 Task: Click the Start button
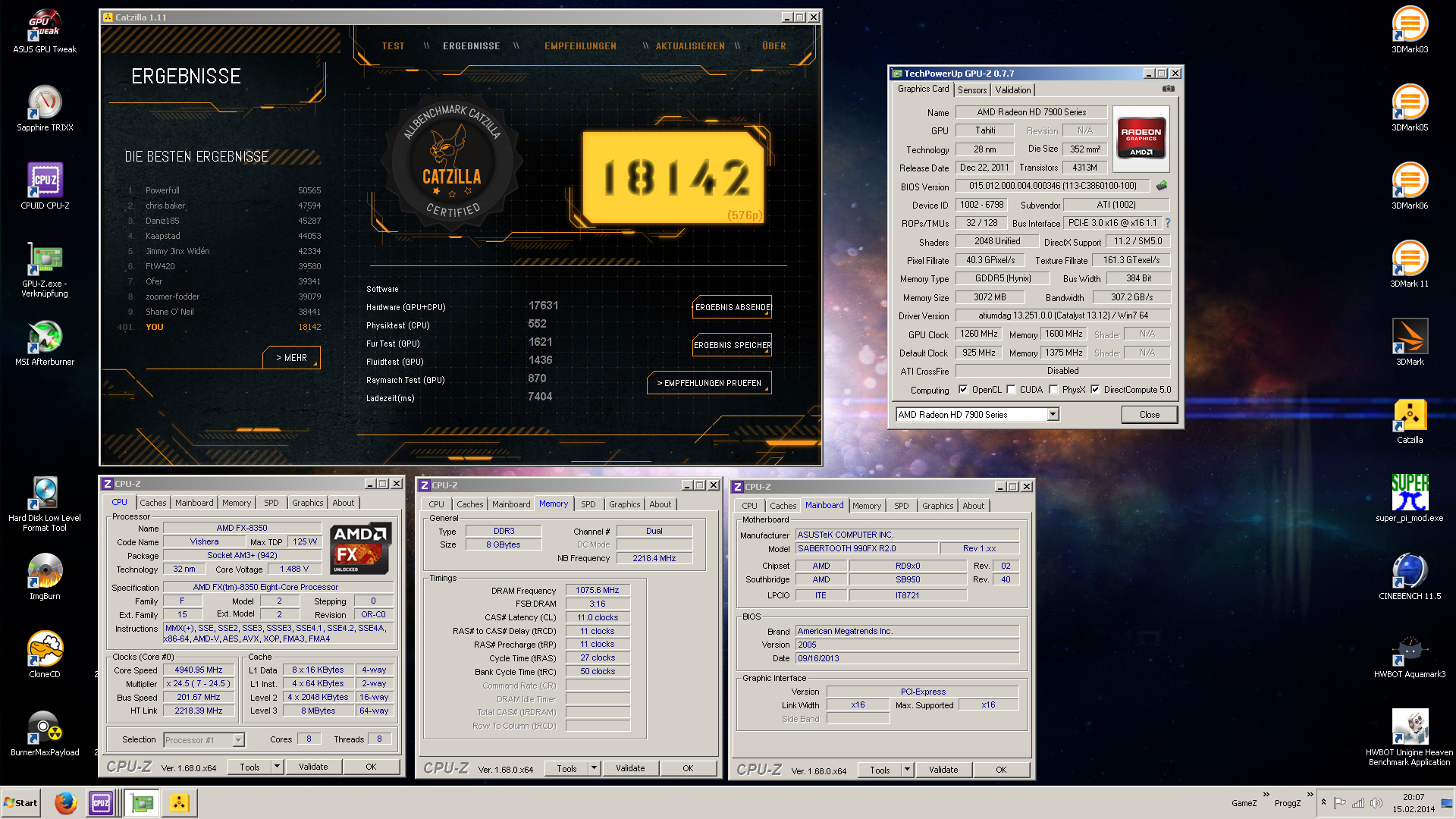pyautogui.click(x=20, y=803)
